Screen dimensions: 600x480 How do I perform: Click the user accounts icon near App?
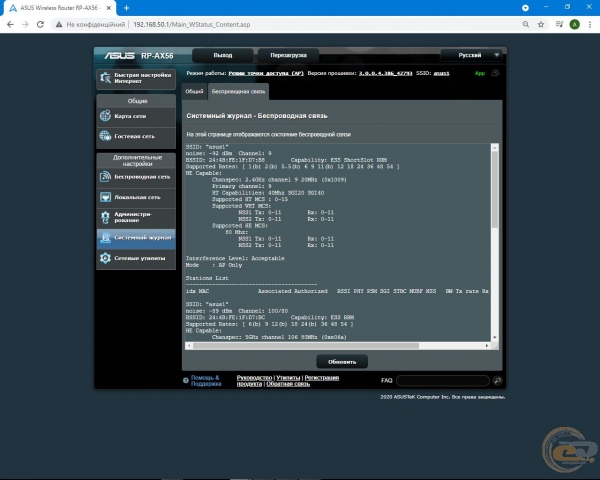495,73
